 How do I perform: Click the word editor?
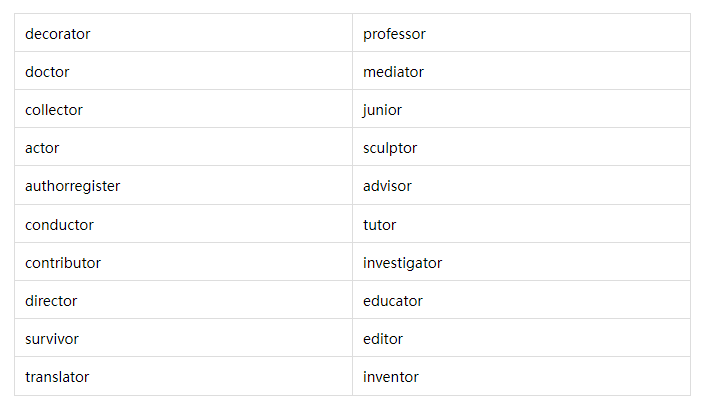[x=383, y=339]
